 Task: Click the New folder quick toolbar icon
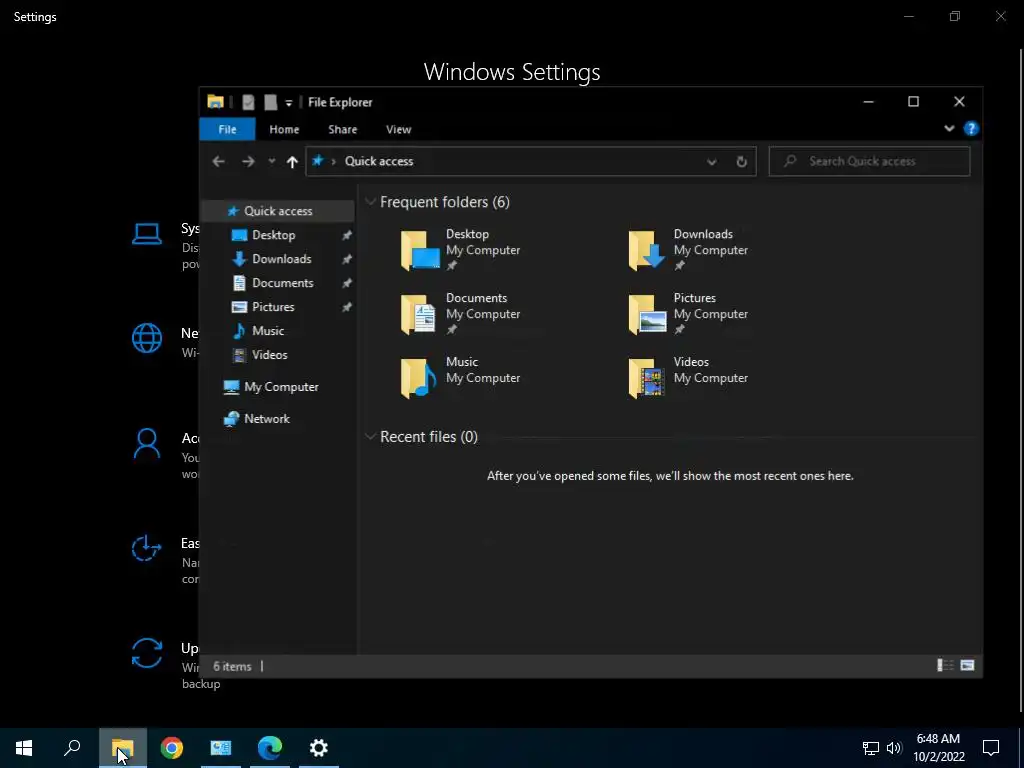(x=270, y=102)
